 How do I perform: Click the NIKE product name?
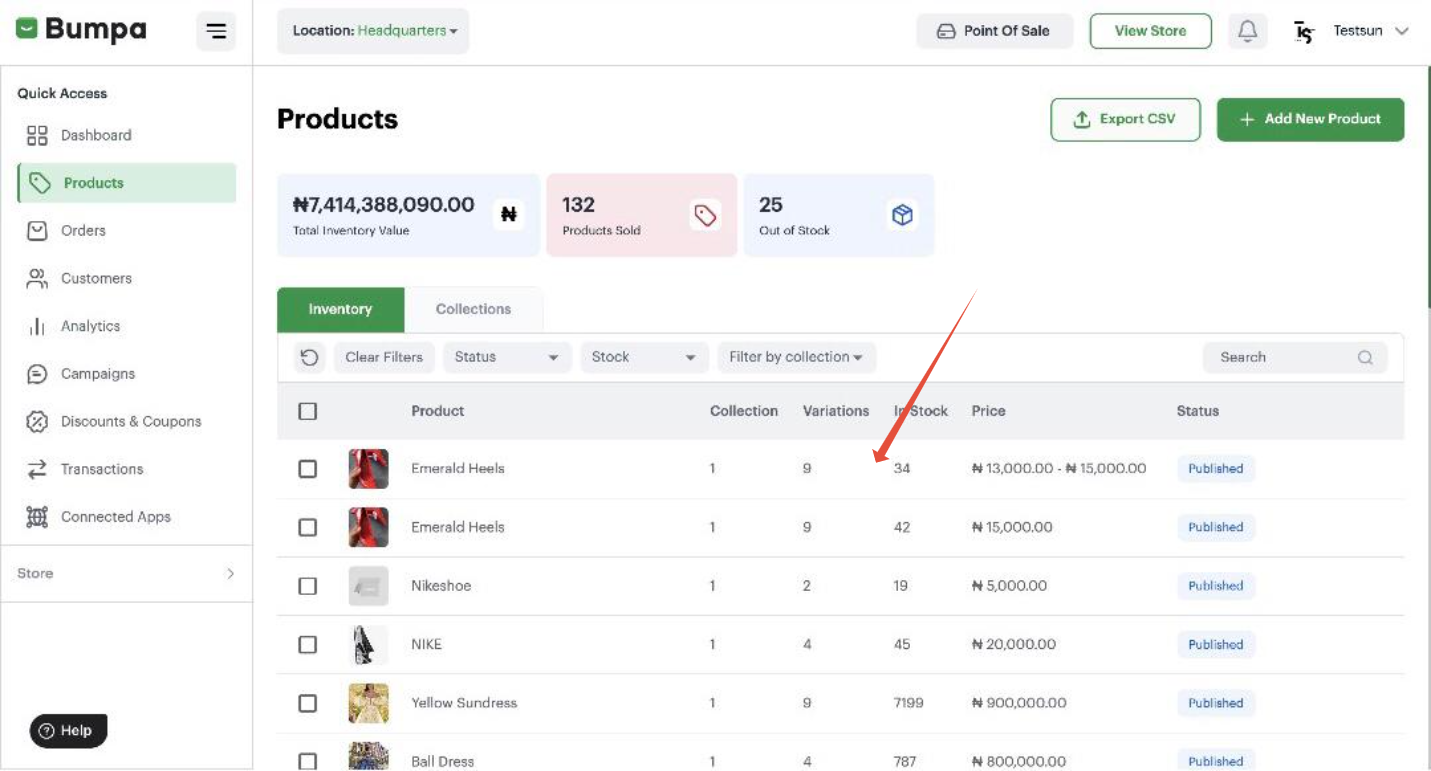426,645
